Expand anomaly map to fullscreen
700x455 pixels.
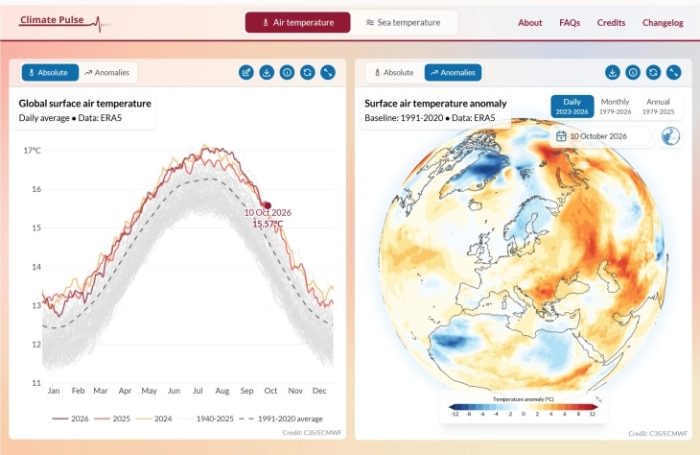(x=674, y=72)
